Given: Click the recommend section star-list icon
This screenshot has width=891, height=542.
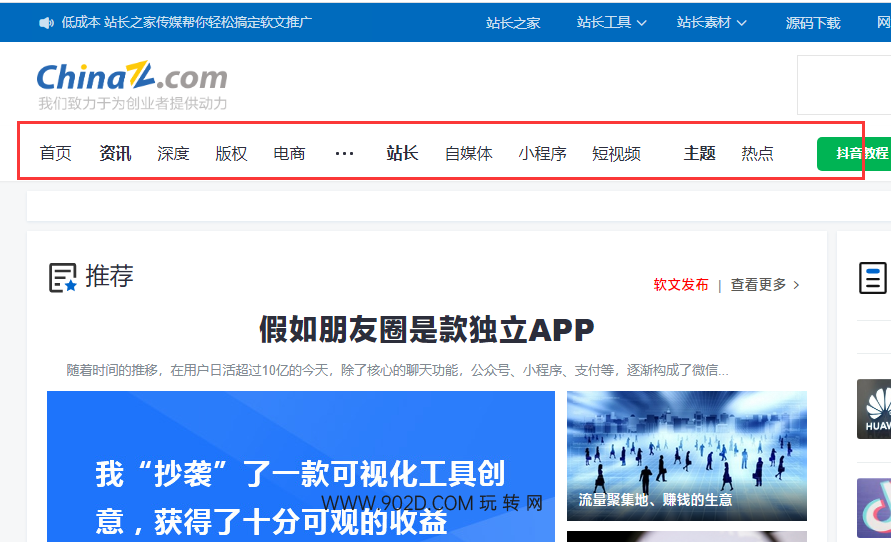Looking at the screenshot, I should click(x=63, y=277).
